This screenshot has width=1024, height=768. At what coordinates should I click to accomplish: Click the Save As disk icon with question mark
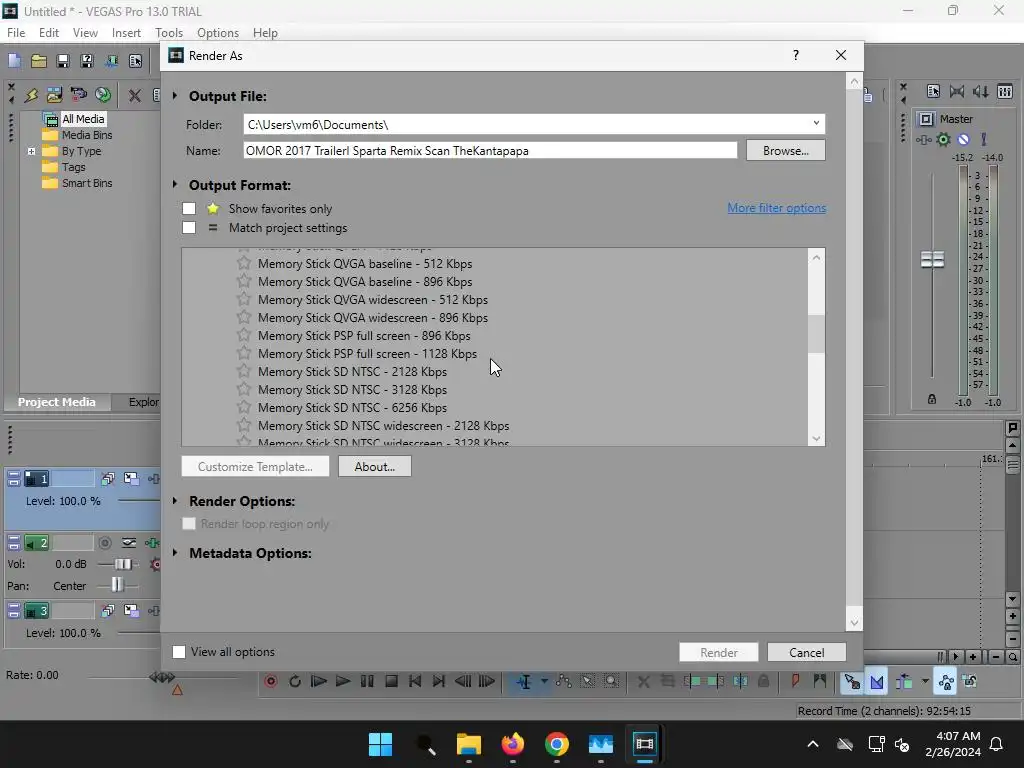pyautogui.click(x=87, y=61)
